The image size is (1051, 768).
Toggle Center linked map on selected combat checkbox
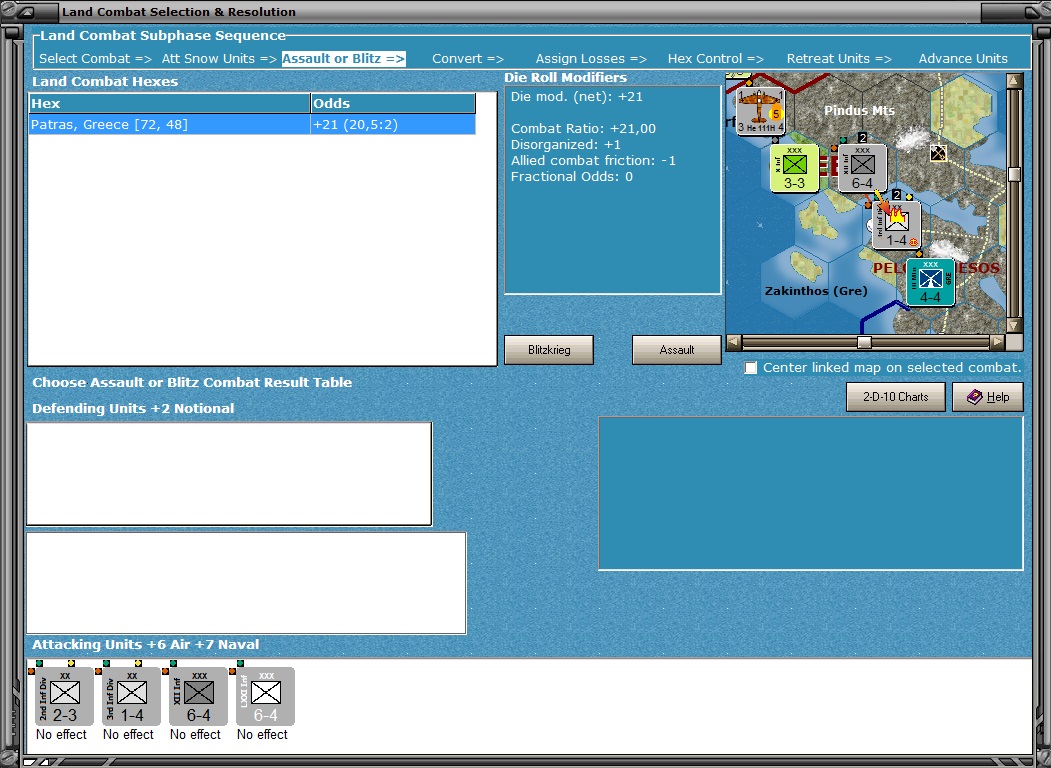751,368
